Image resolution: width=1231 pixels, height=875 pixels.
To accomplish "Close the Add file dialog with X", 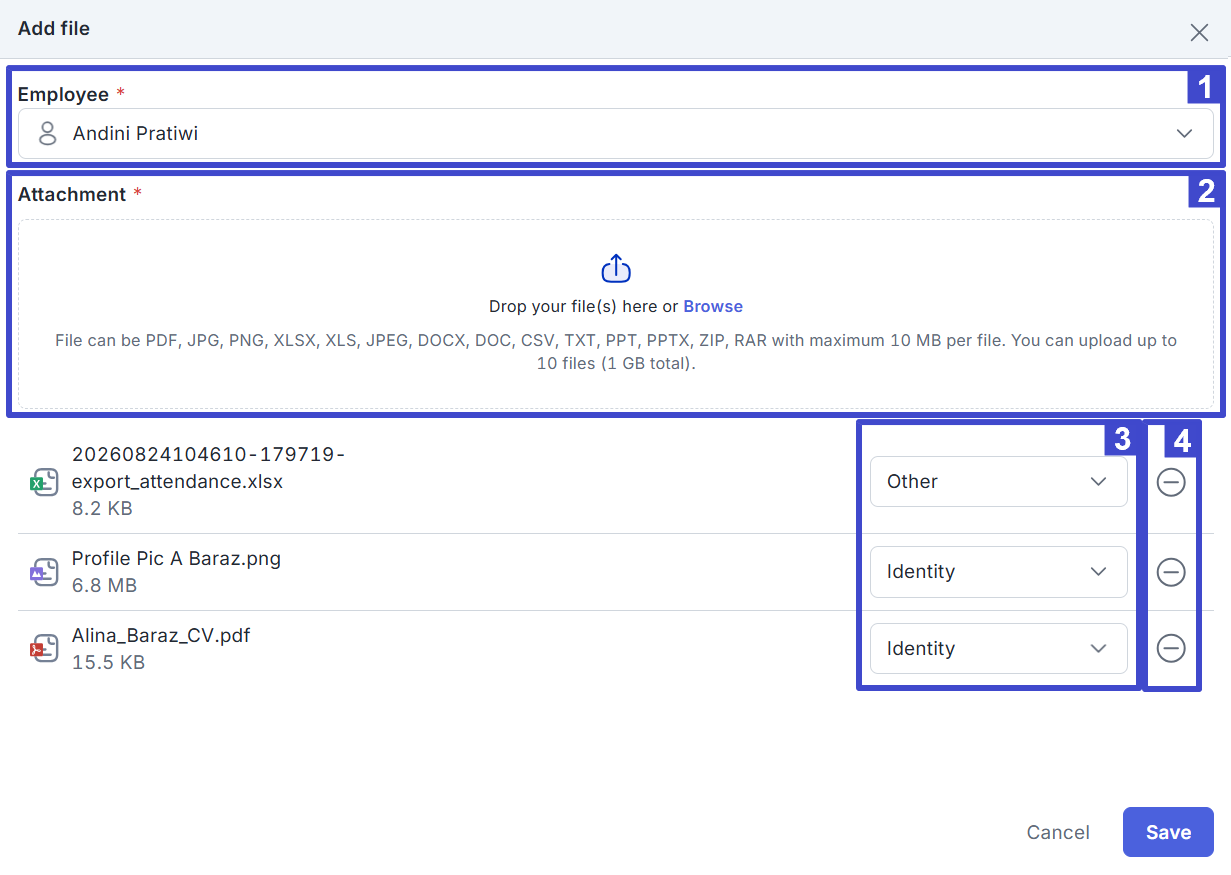I will pos(1199,32).
